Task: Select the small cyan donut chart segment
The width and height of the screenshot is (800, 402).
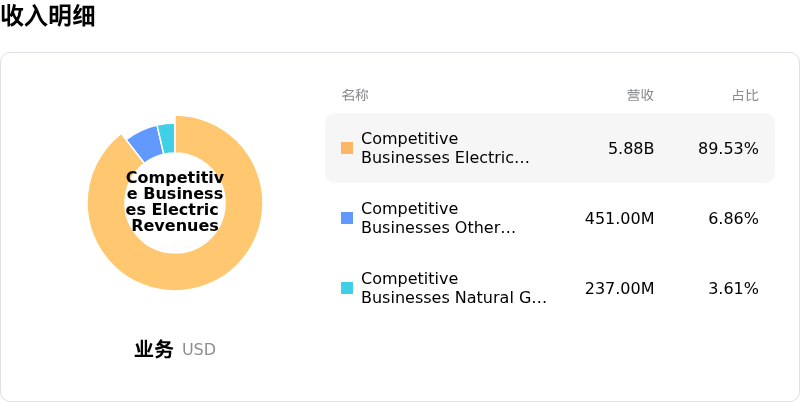Action: 167,137
